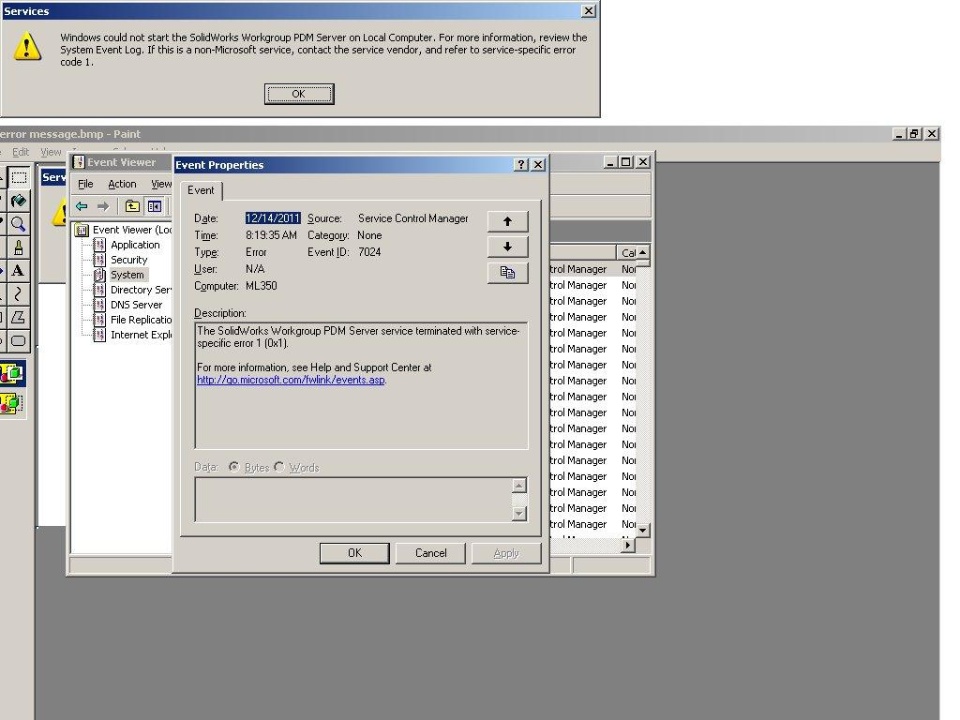
Task: Click the Apply button in Event Properties
Action: [506, 553]
